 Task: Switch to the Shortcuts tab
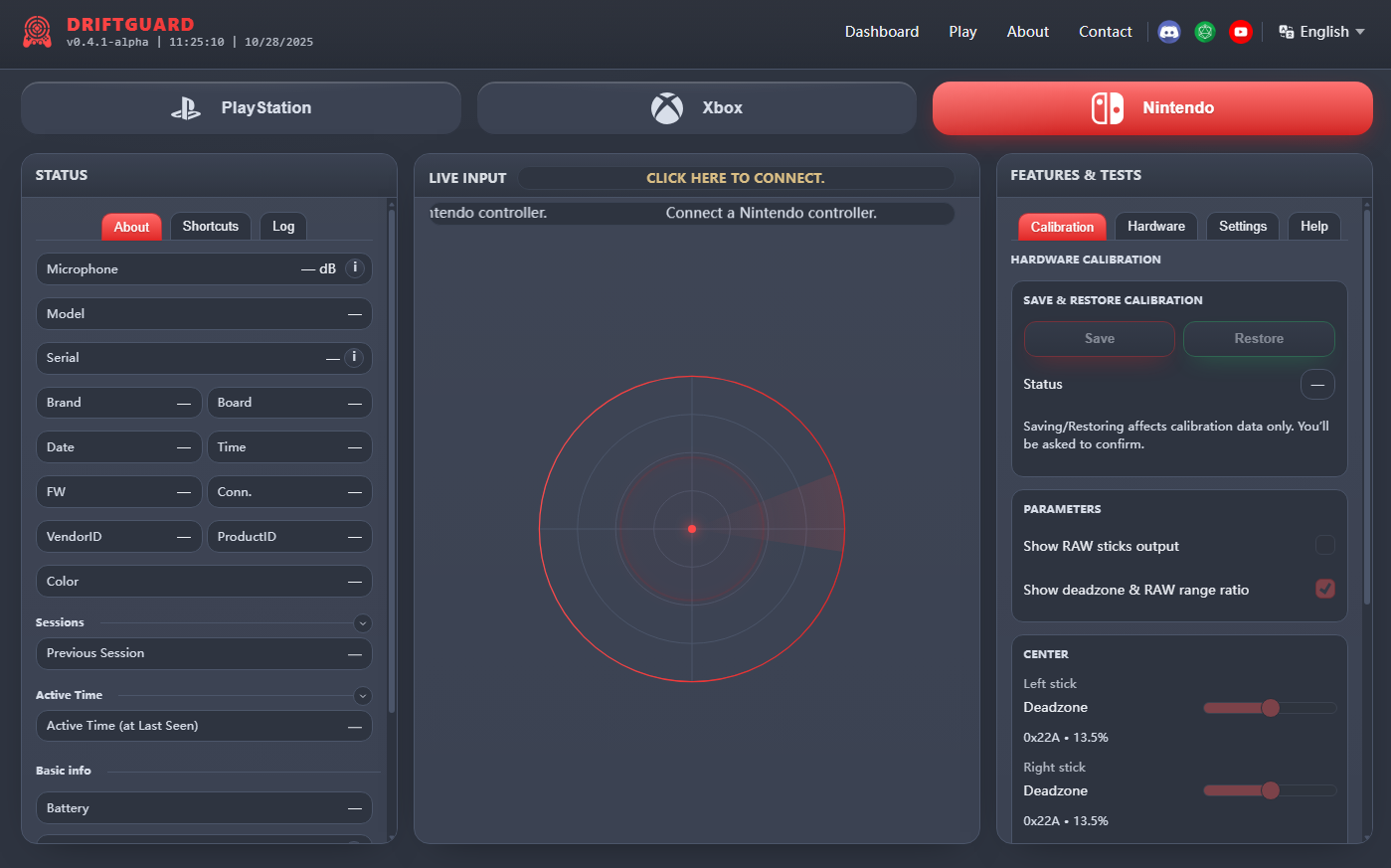click(210, 227)
